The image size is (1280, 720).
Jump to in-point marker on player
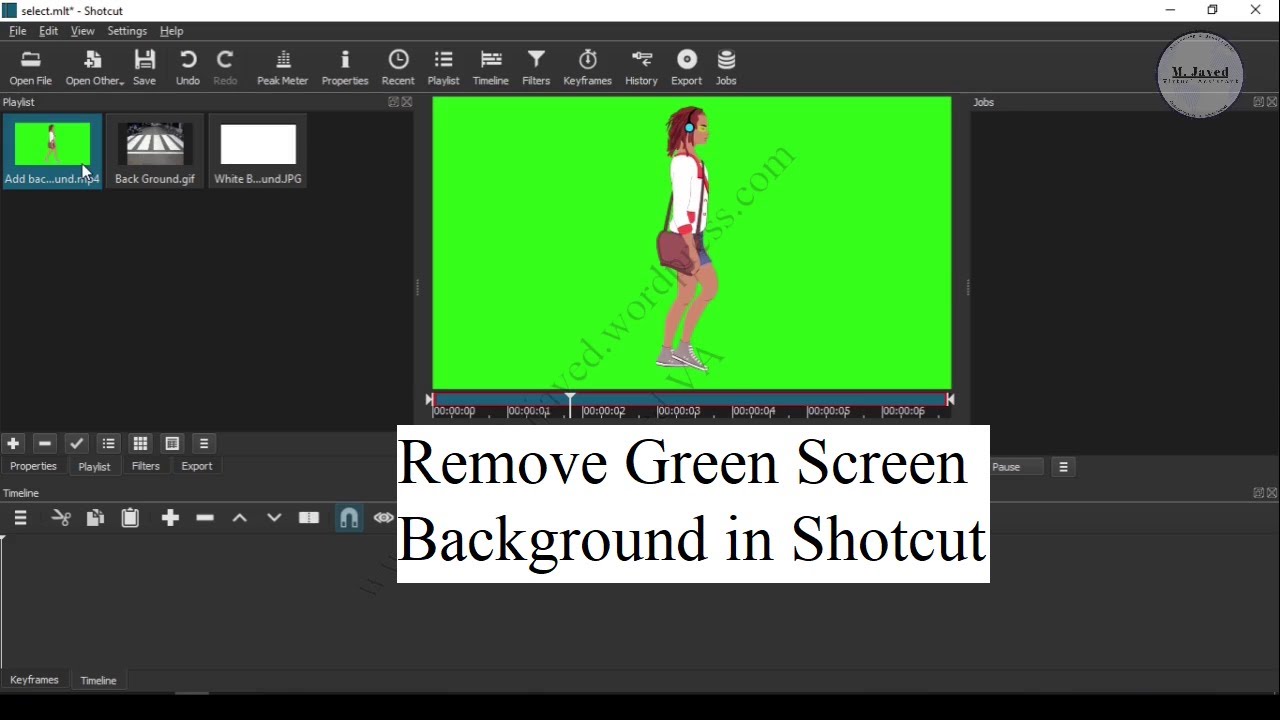430,400
